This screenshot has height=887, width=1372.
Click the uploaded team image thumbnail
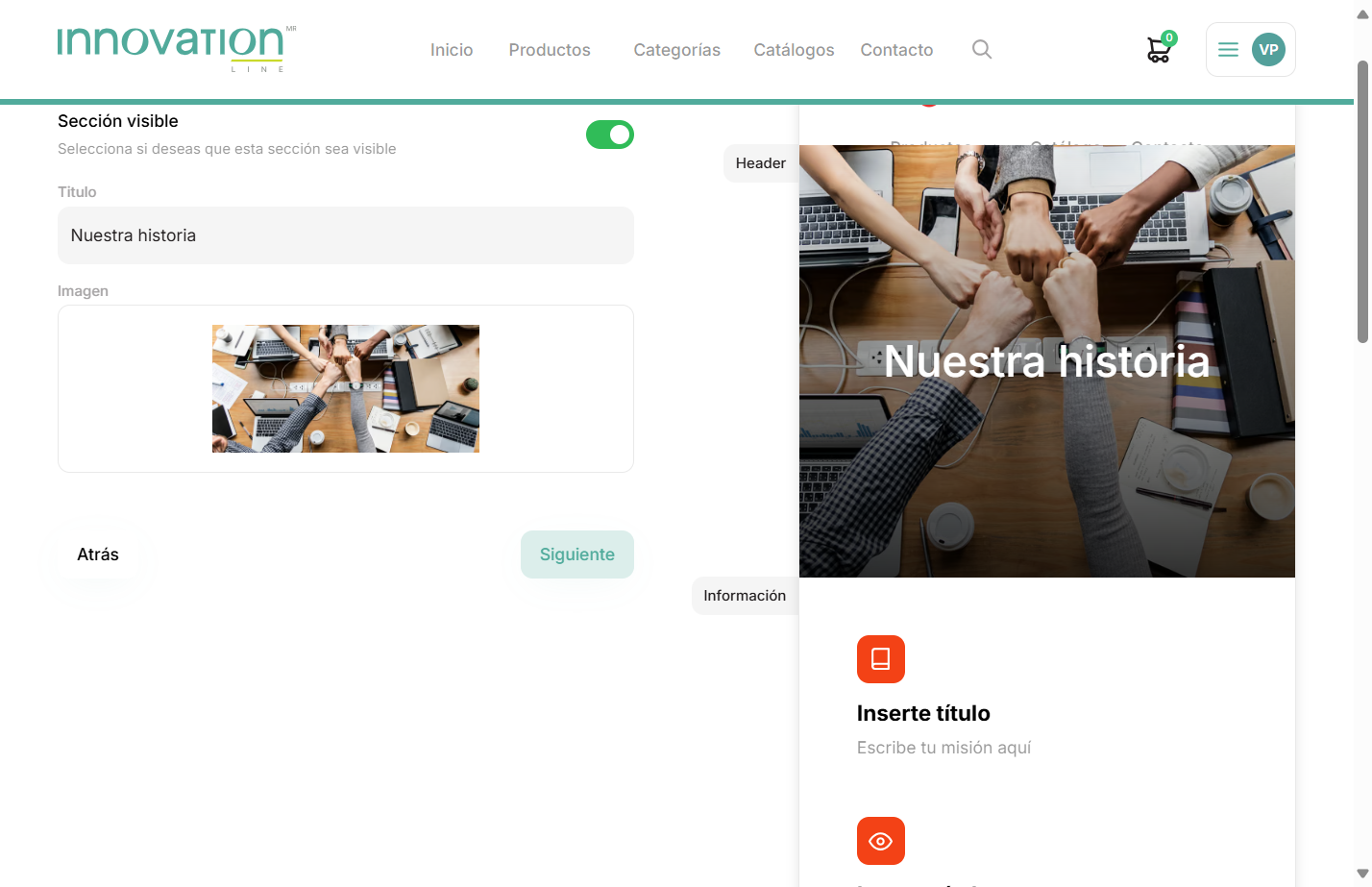click(346, 388)
